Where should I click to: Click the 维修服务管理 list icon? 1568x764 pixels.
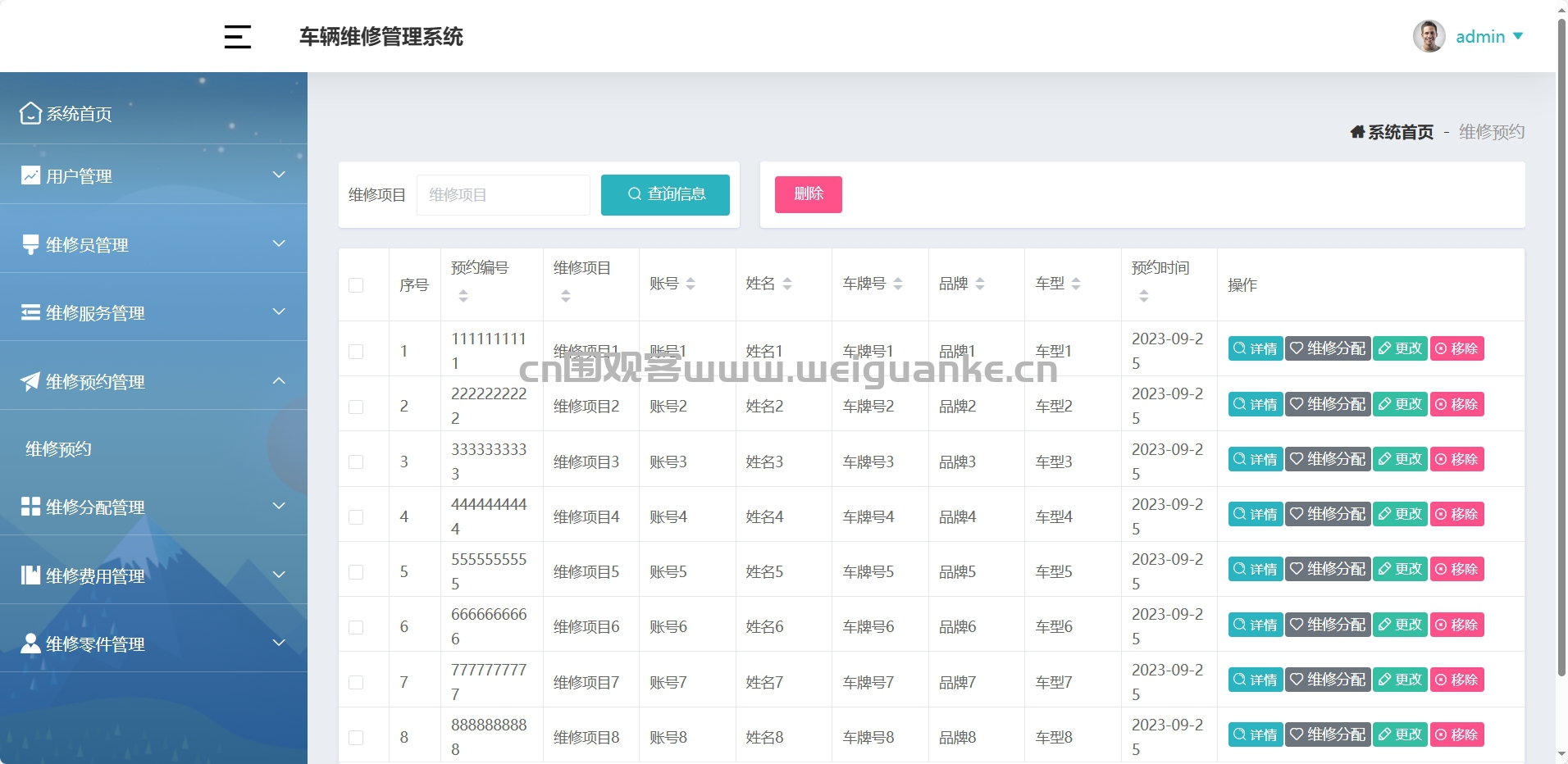point(30,312)
